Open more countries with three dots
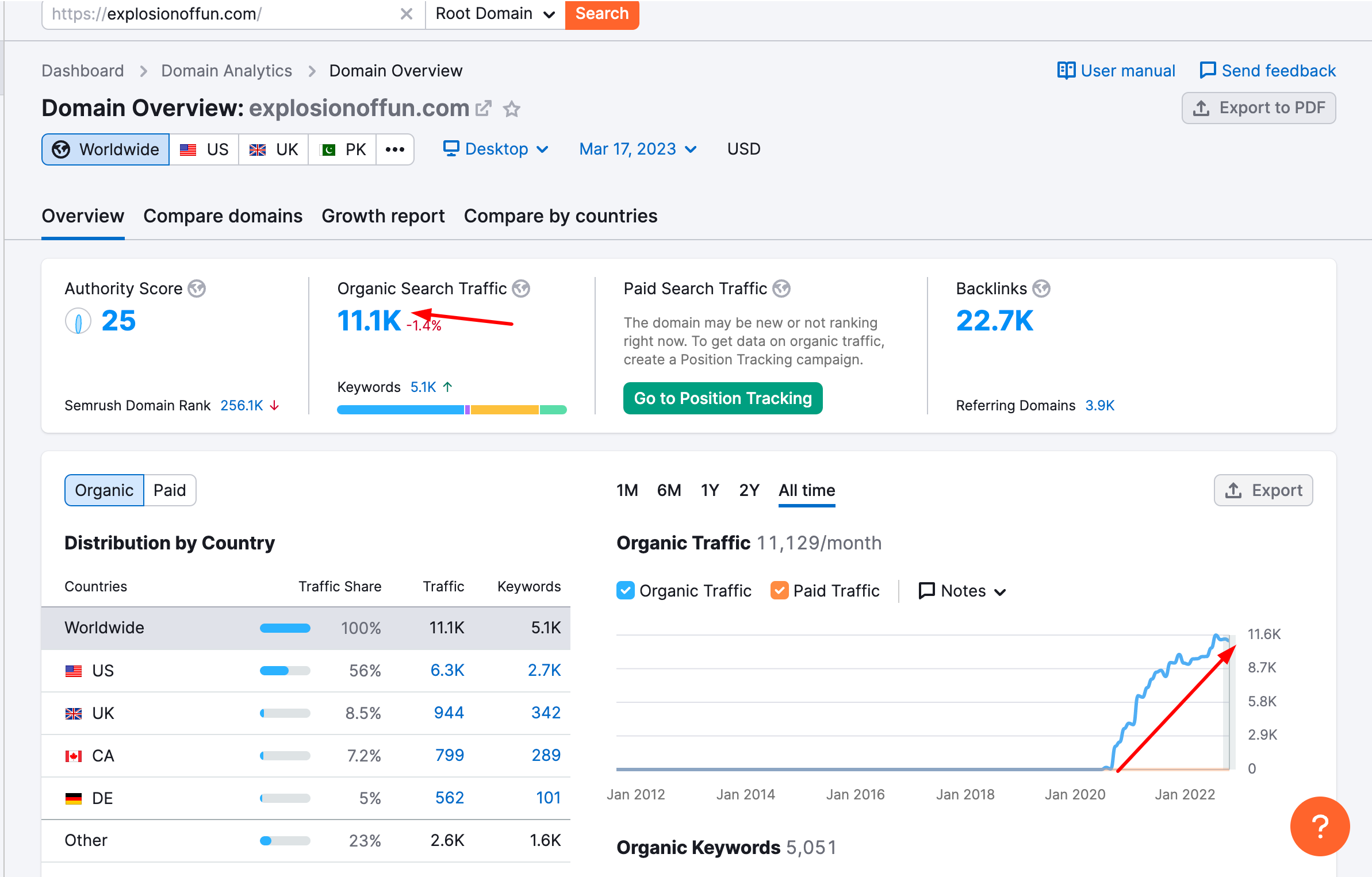The height and width of the screenshot is (877, 1372). pyautogui.click(x=395, y=149)
